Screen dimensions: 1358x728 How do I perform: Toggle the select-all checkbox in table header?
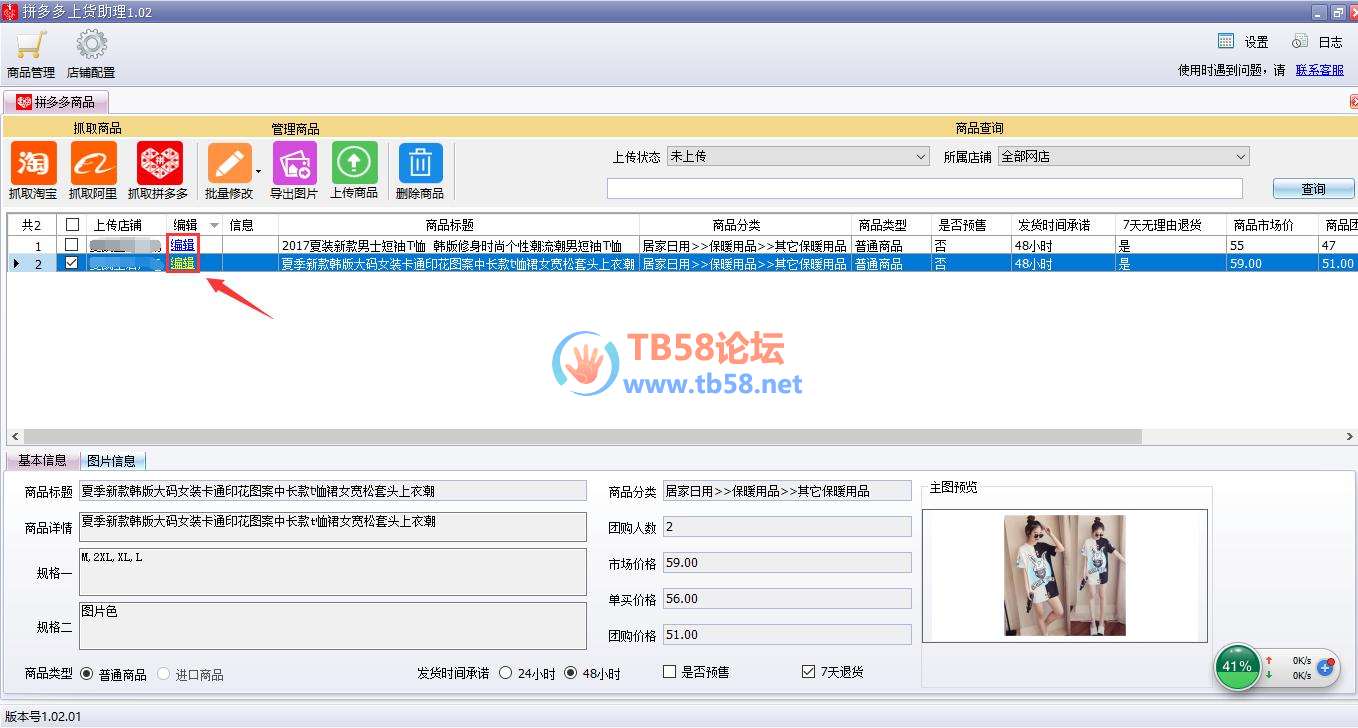coord(72,225)
